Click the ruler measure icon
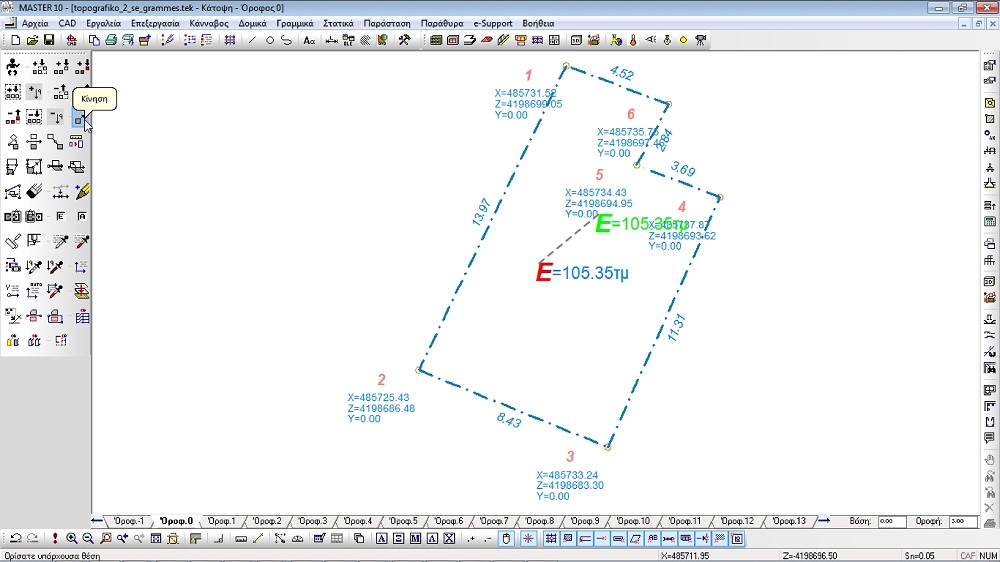 point(240,538)
